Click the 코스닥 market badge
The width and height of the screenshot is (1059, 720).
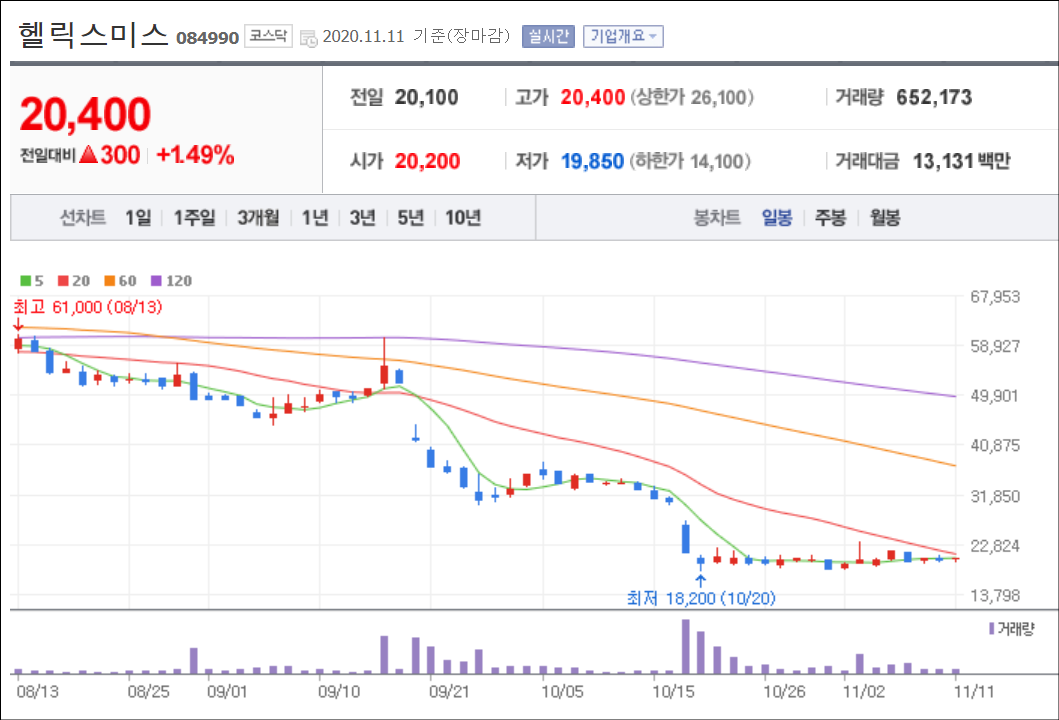pyautogui.click(x=268, y=36)
